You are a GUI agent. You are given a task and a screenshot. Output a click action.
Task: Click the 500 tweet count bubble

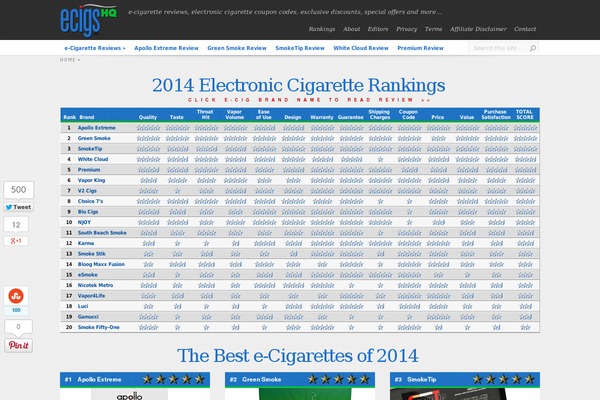point(18,190)
